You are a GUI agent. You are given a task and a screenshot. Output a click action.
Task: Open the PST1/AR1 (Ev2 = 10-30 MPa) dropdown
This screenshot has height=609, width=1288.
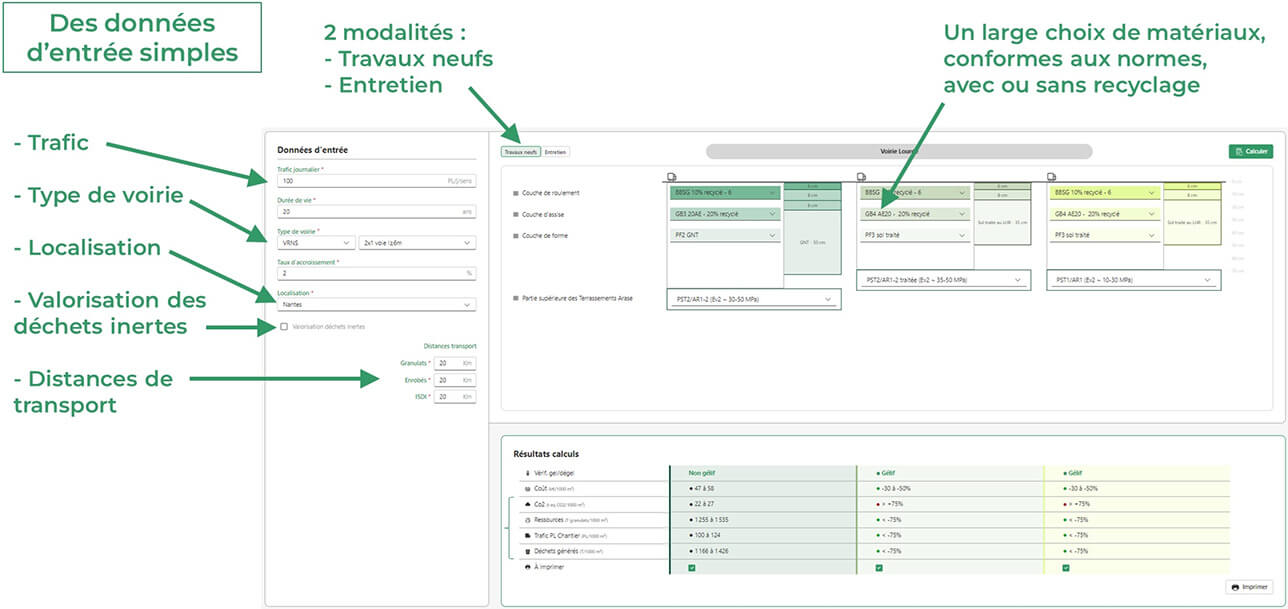1134,280
